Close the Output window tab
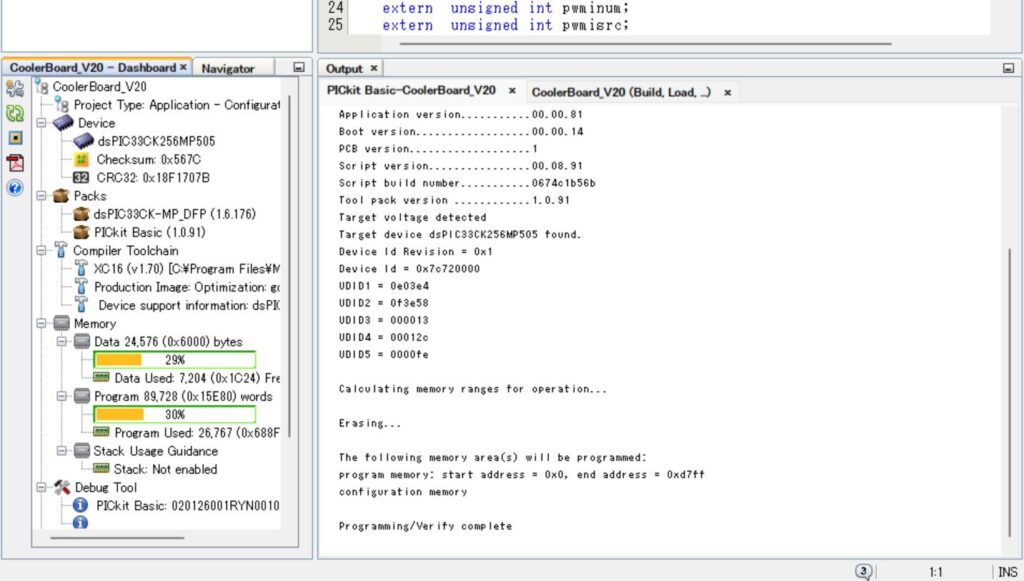Screen dimensions: 1024x581 pos(374,68)
